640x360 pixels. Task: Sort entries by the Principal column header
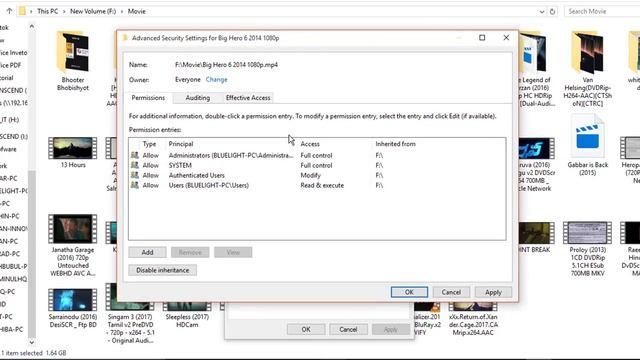coord(181,144)
